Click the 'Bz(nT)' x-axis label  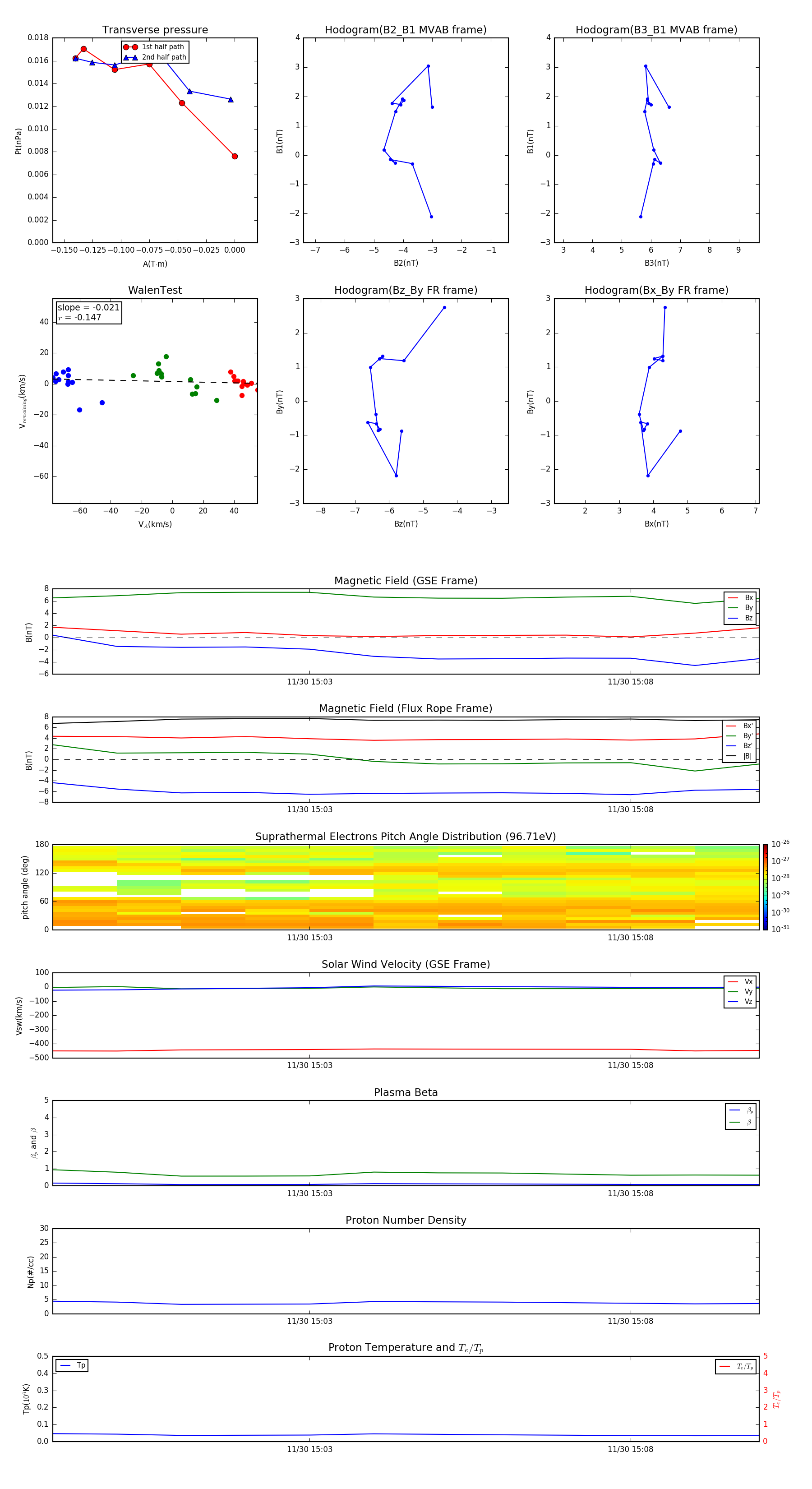(406, 524)
